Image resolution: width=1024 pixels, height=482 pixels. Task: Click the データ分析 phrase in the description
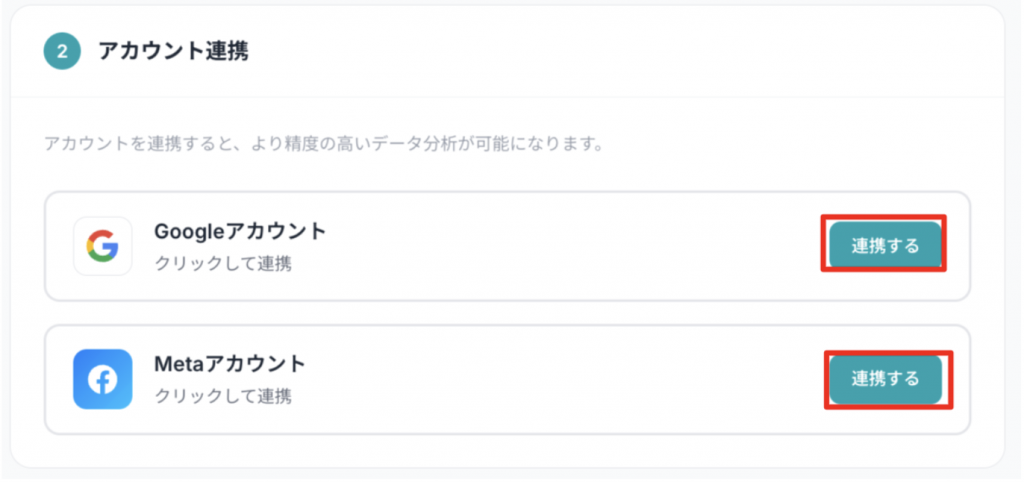pos(444,144)
